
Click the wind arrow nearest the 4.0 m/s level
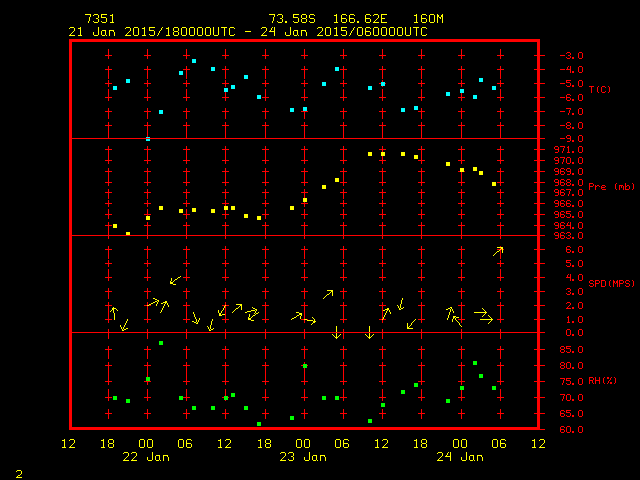click(176, 280)
